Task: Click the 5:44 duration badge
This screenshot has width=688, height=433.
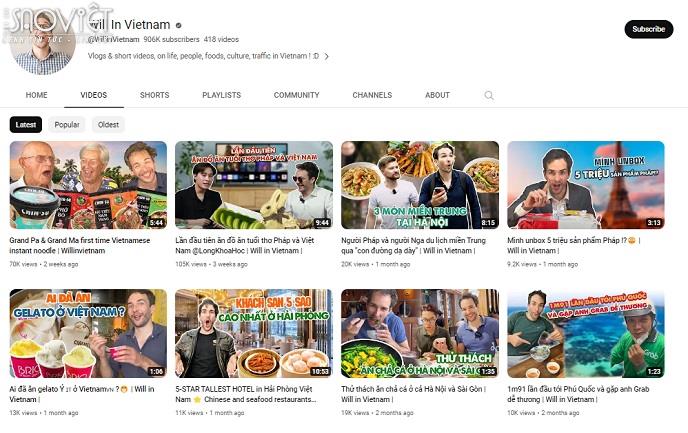Action: 157,222
